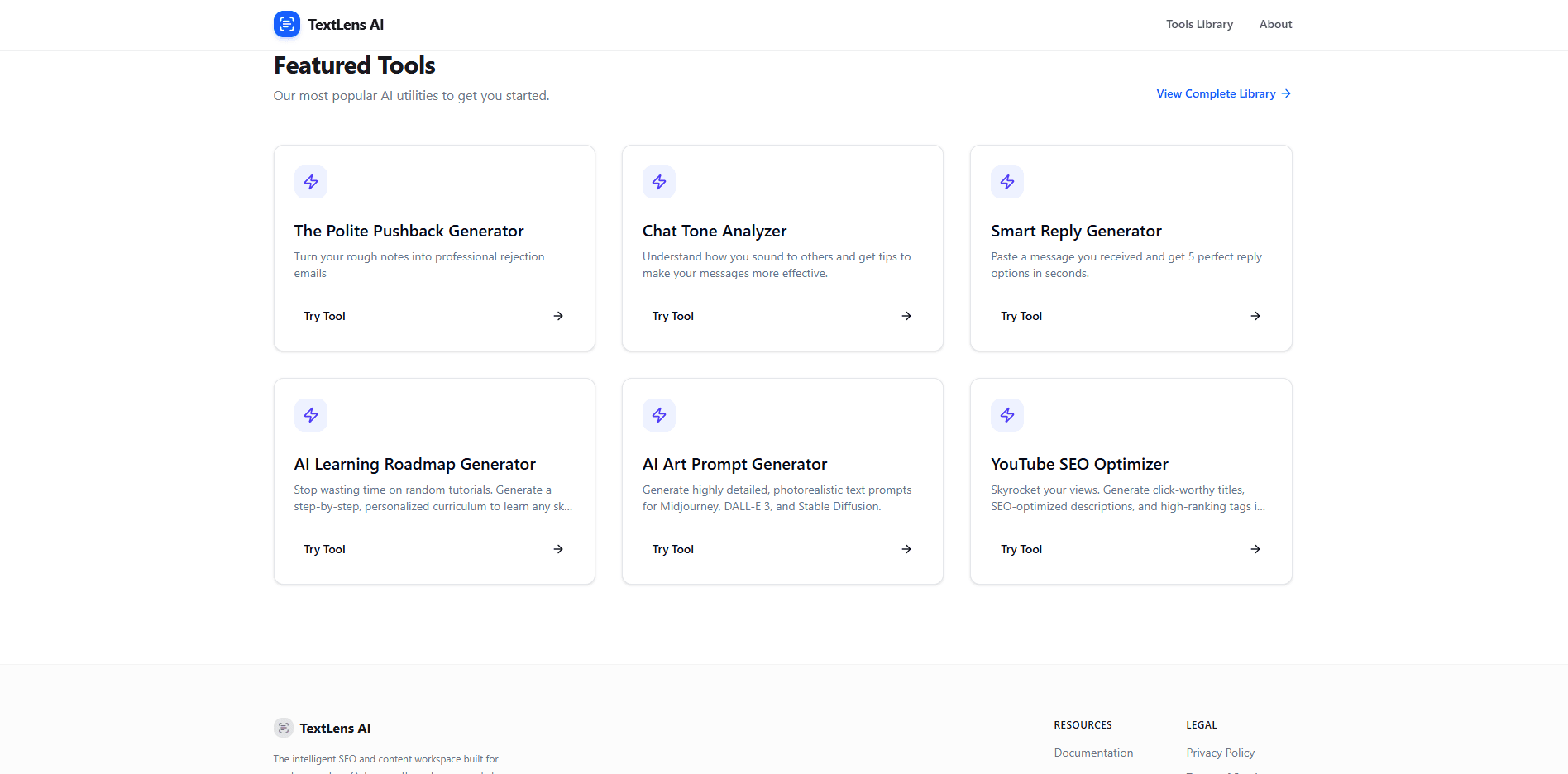Click the lightning icon on AI Learning Roadmap card
Screen dimensions: 1568x774
tap(310, 415)
